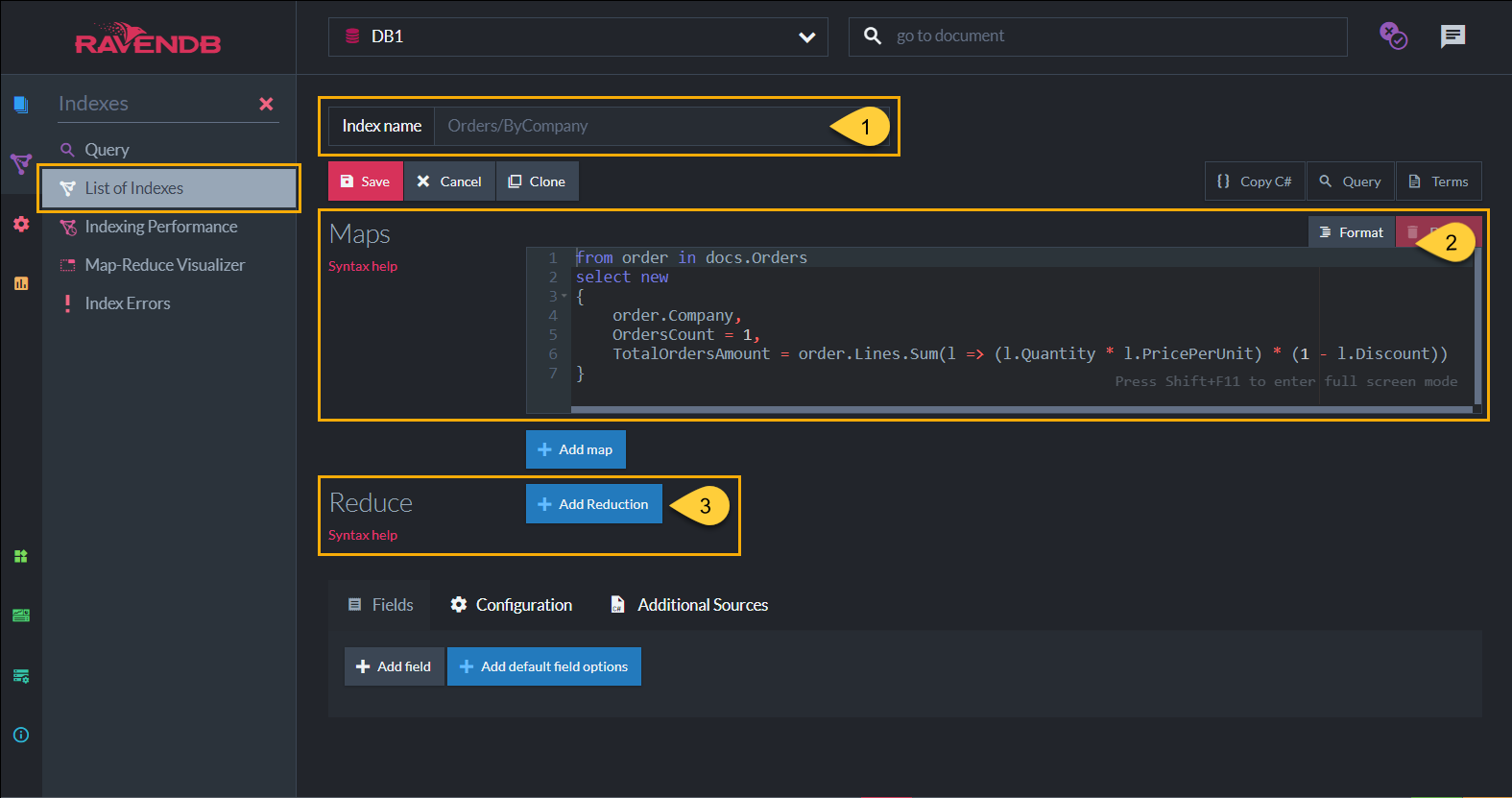This screenshot has height=798, width=1512.
Task: Open Syntax help under Reduce
Action: 363,535
